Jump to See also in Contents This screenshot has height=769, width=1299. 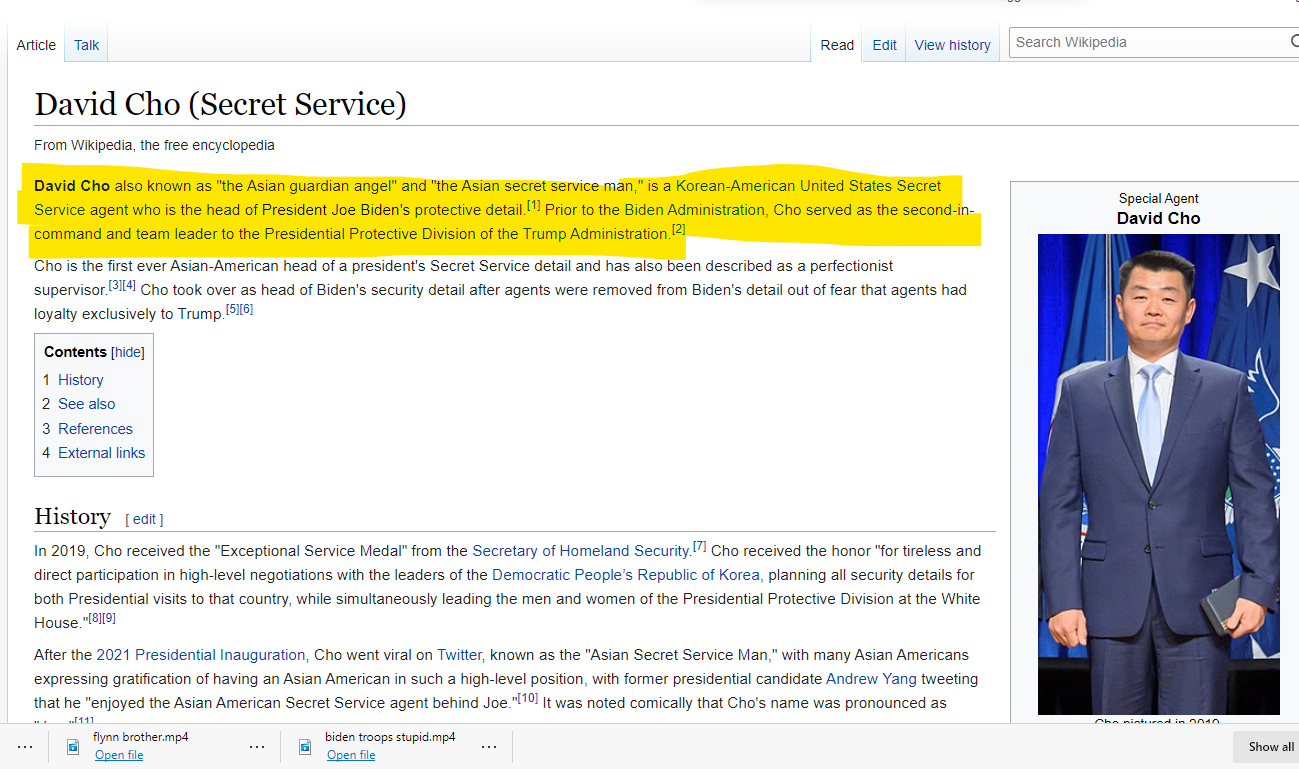tap(86, 404)
